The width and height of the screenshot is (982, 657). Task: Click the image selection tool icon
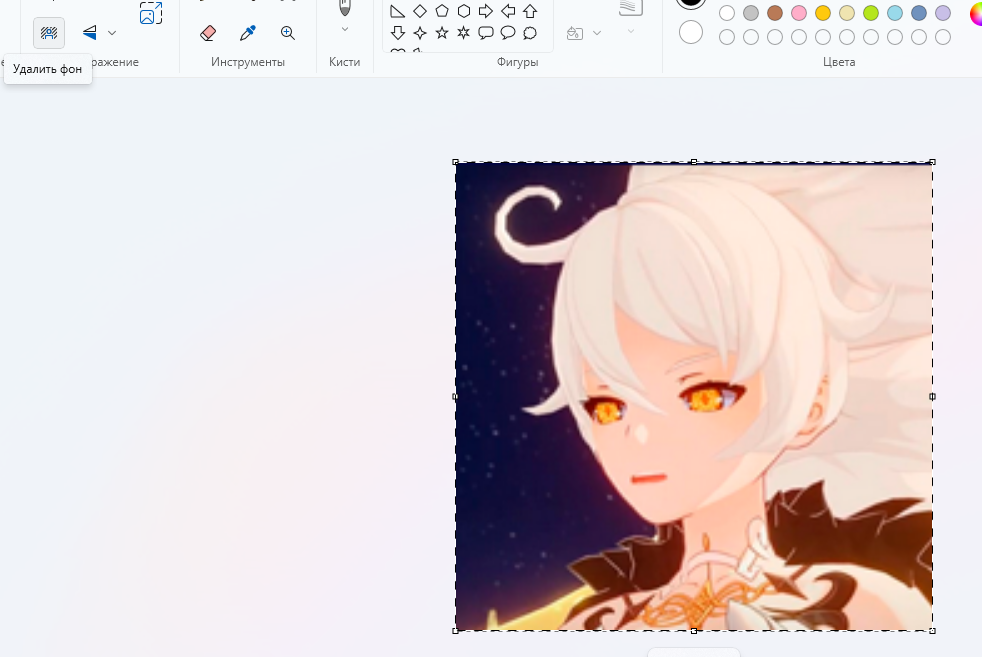click(151, 13)
